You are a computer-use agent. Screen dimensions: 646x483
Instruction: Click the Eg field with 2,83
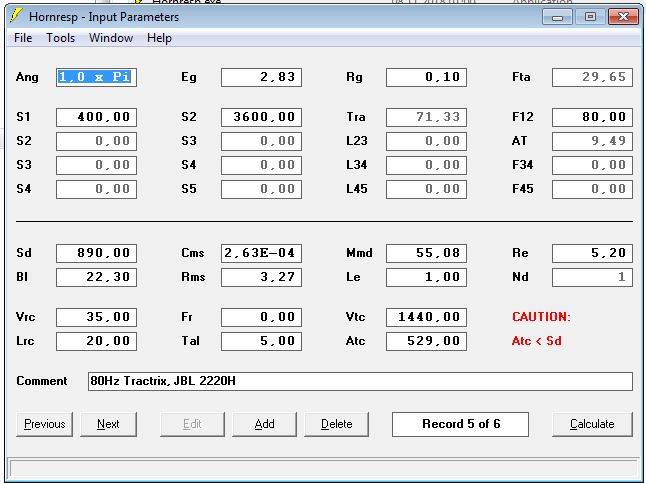[x=261, y=77]
